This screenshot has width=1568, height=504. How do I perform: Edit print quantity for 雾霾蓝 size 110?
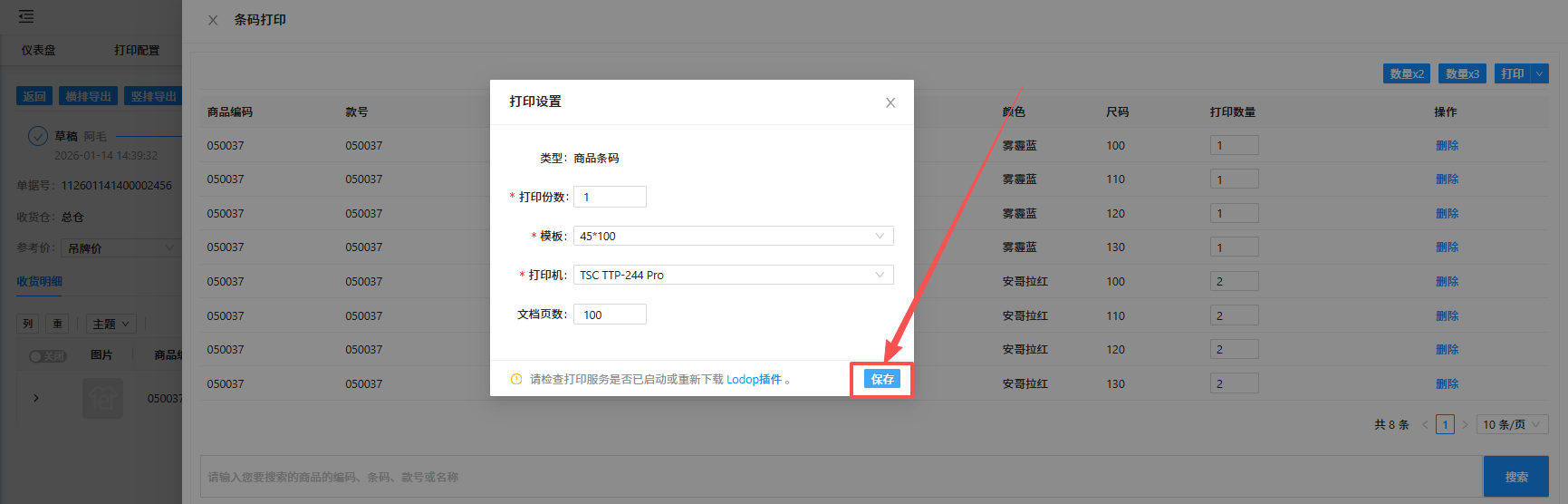(1234, 179)
